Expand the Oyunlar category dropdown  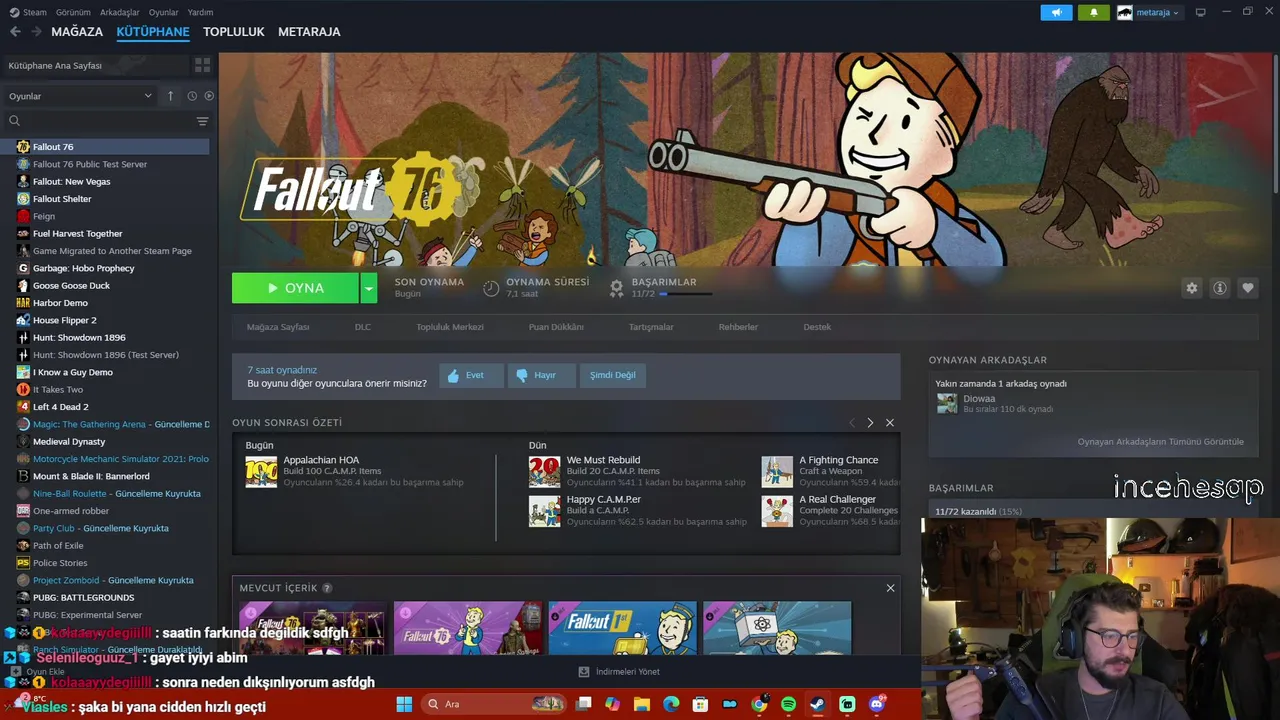pyautogui.click(x=80, y=96)
